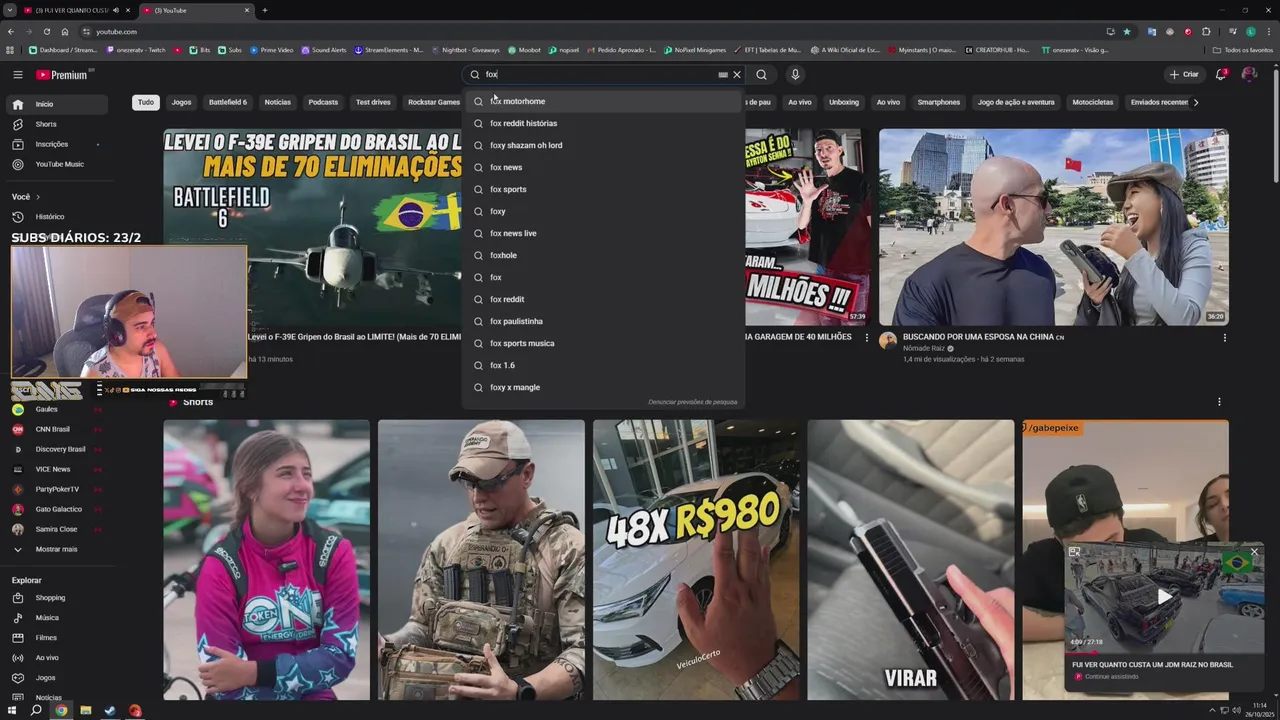Image resolution: width=1280 pixels, height=720 pixels.
Task: Select the Battlefield 6 filter chip
Action: click(228, 102)
